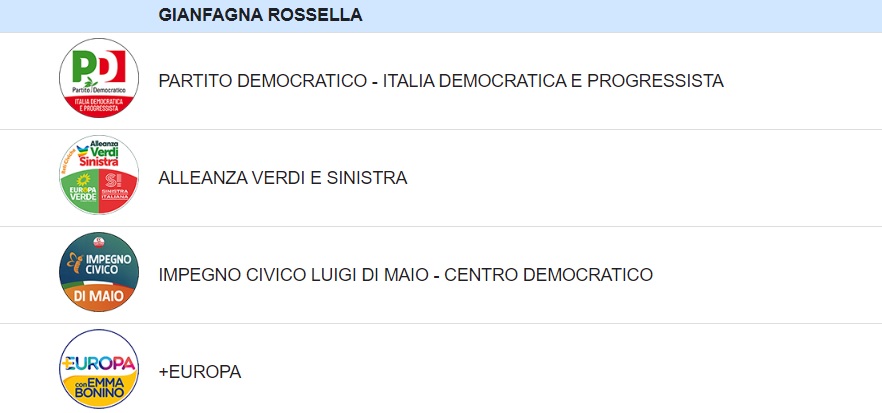Image resolution: width=882 pixels, height=413 pixels.
Task: Click the Europa Verde sunflower green quadrant
Action: coord(80,190)
